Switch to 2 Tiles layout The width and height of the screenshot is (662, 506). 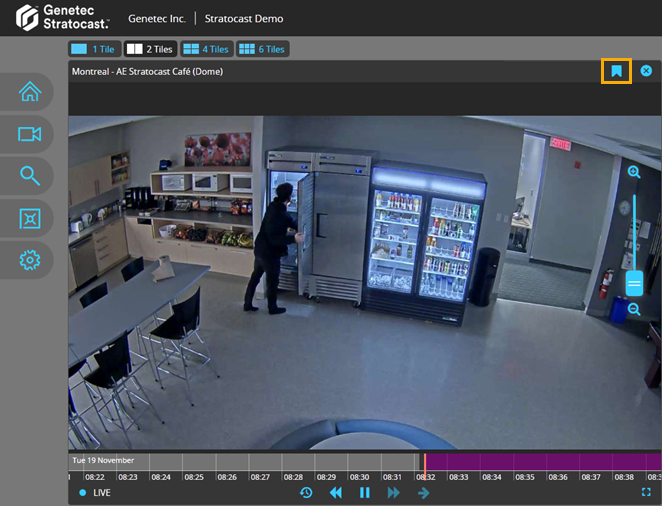pos(151,49)
